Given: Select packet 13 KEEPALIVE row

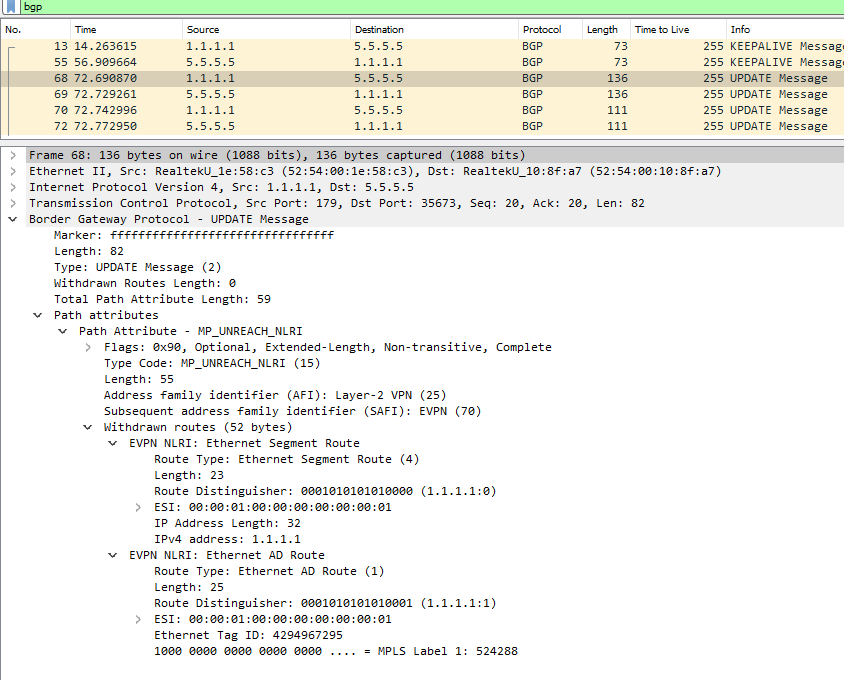Looking at the screenshot, I should click(x=400, y=46).
